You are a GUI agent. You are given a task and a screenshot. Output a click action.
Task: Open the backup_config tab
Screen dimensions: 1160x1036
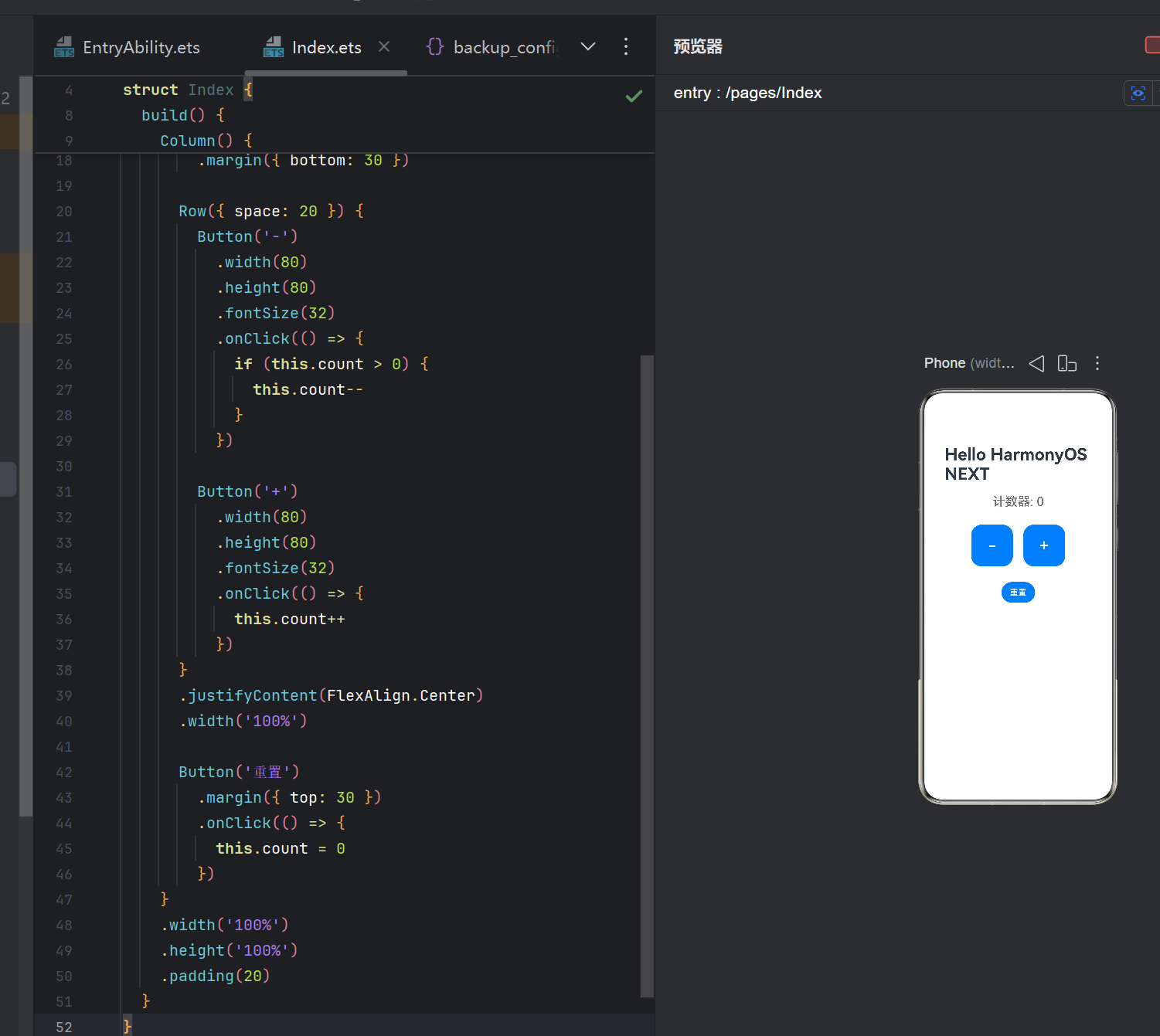492,47
